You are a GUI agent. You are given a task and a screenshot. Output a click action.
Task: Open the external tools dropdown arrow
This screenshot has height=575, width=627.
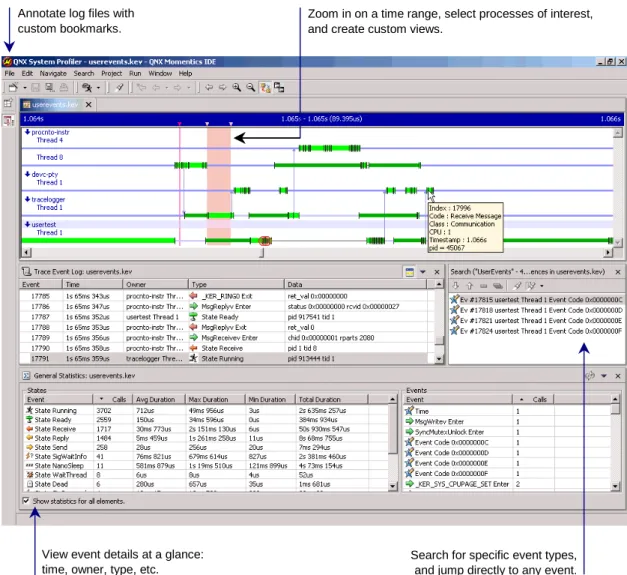pyautogui.click(x=98, y=88)
